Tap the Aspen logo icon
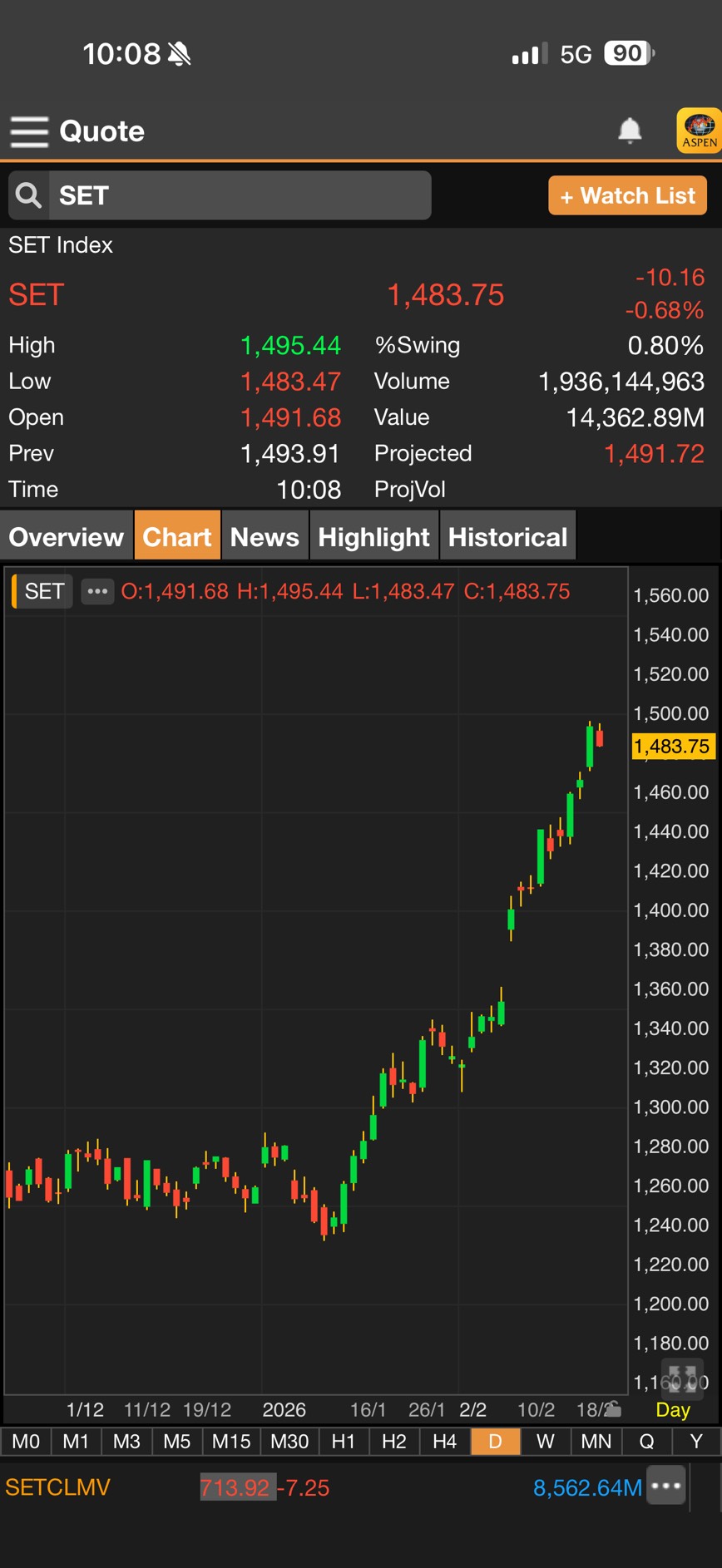 [699, 131]
